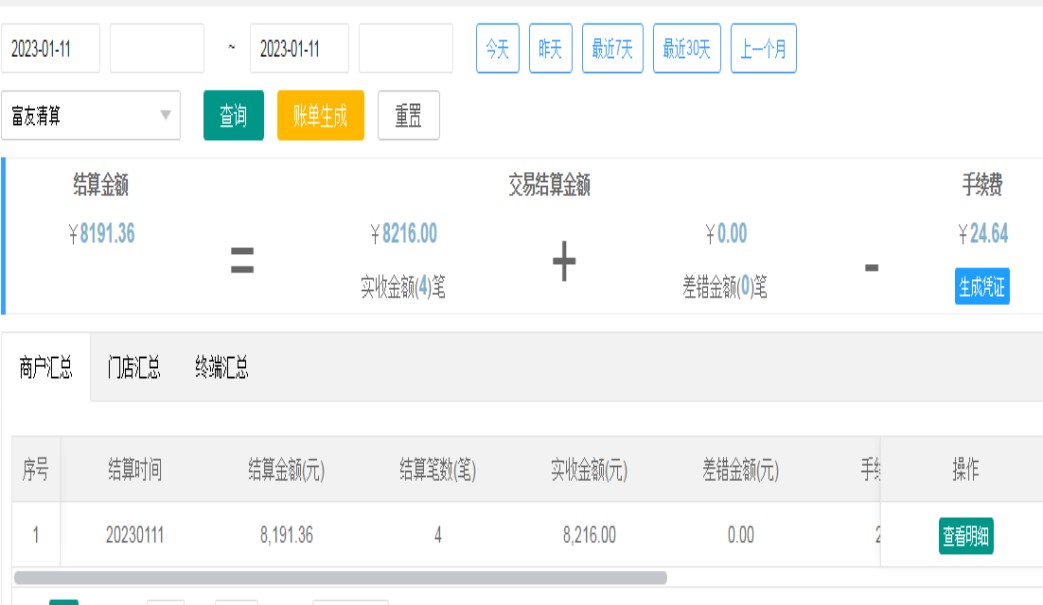Select the 商户汇总 tab
This screenshot has width=1043, height=605.
coord(46,368)
